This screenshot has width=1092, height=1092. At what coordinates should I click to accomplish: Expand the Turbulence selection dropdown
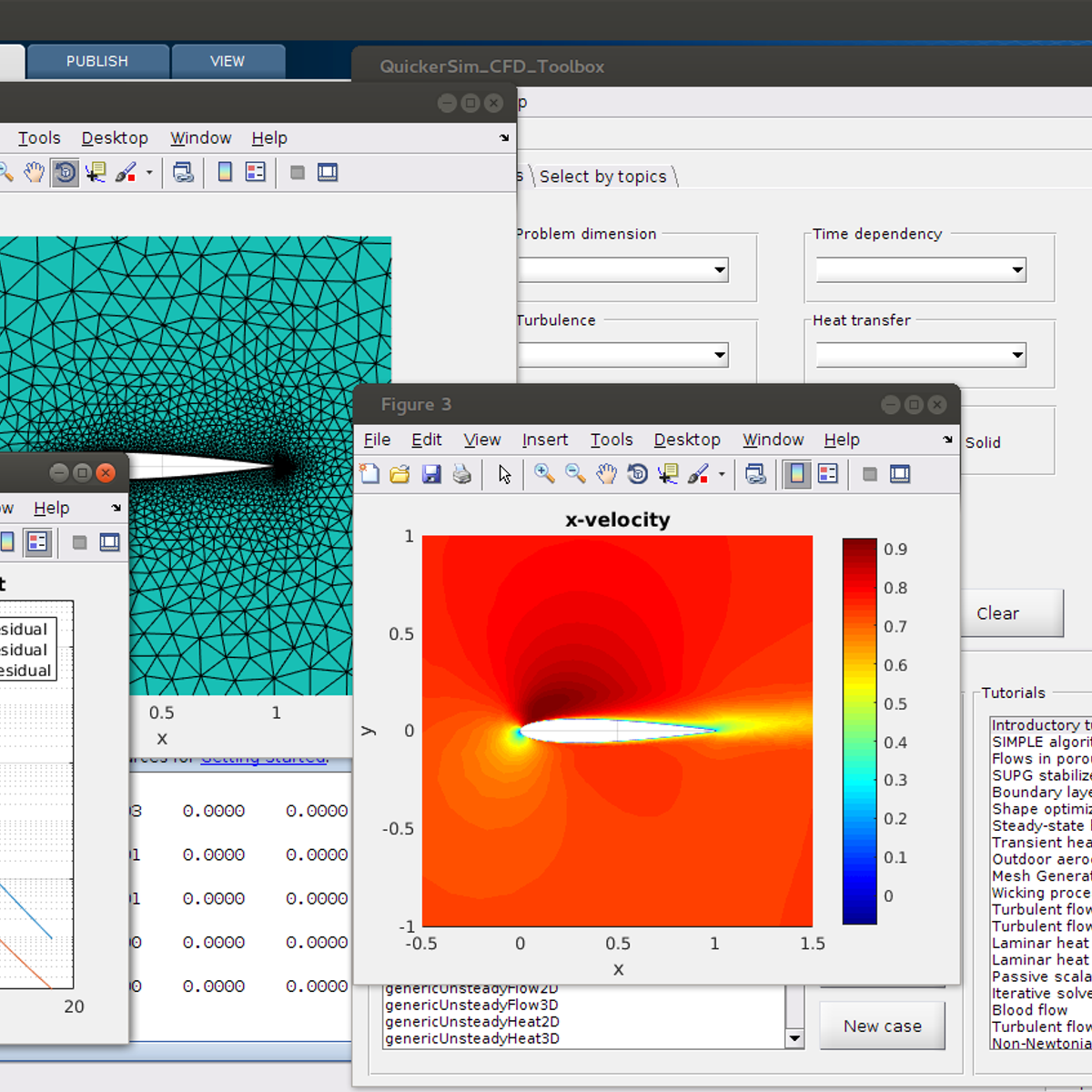click(718, 355)
